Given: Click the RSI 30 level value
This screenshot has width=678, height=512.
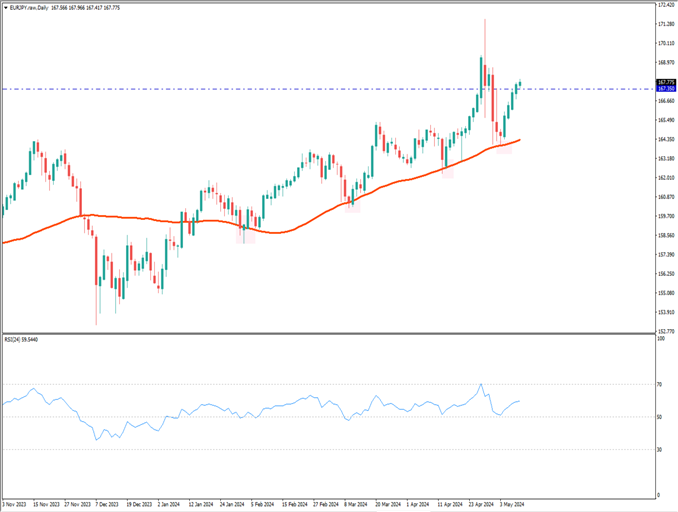Looking at the screenshot, I should (660, 449).
